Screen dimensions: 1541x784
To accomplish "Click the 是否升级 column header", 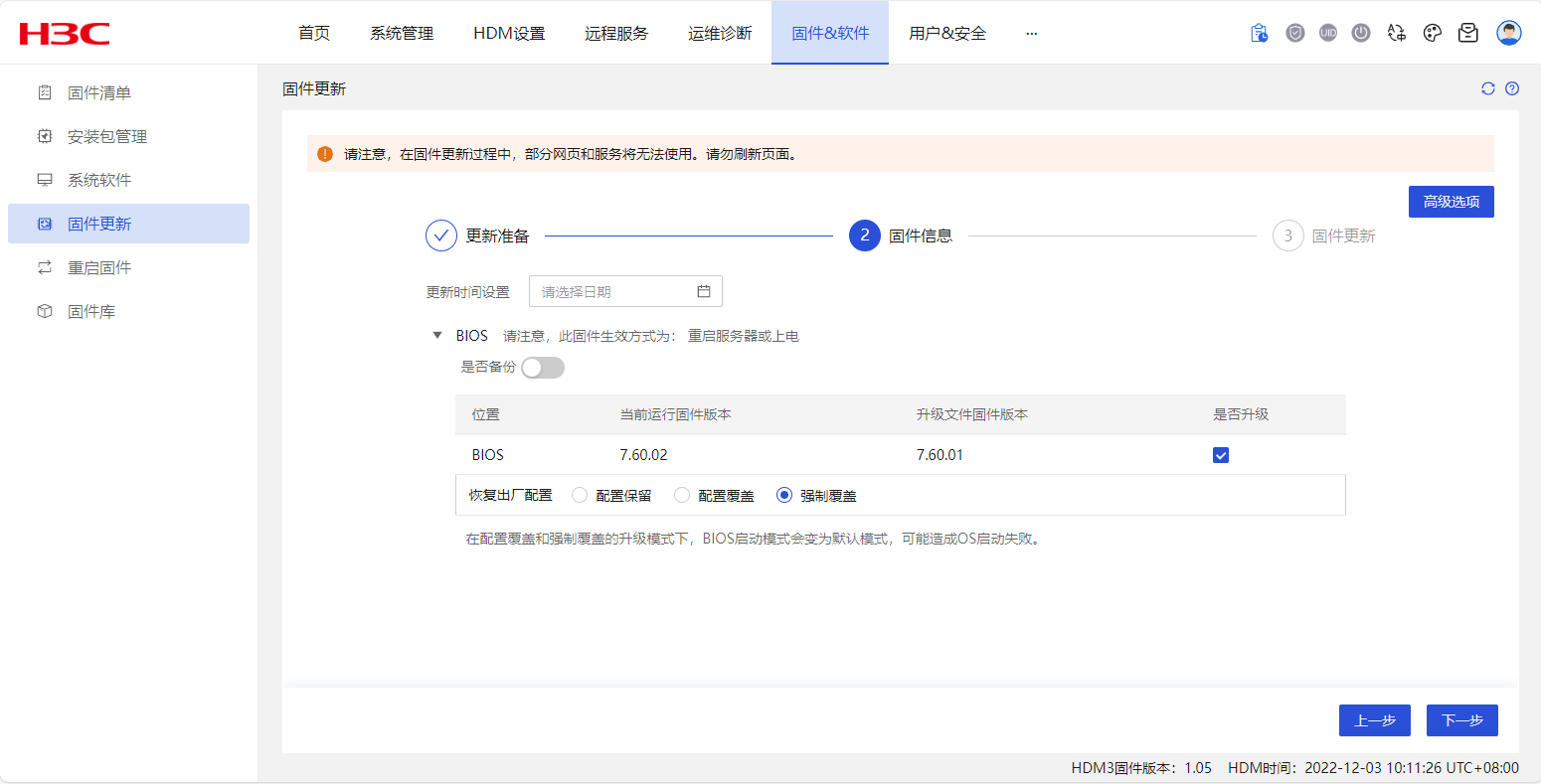I will 1241,414.
